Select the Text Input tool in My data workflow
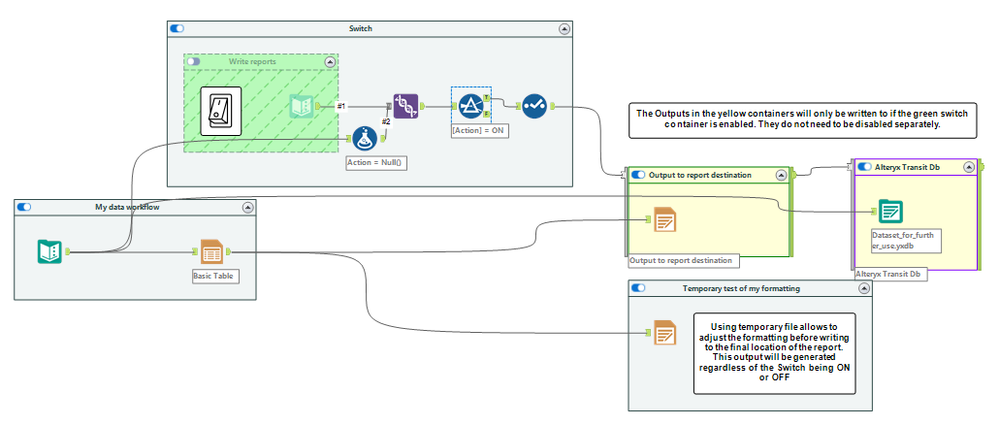This screenshot has width=999, height=431. pos(50,252)
